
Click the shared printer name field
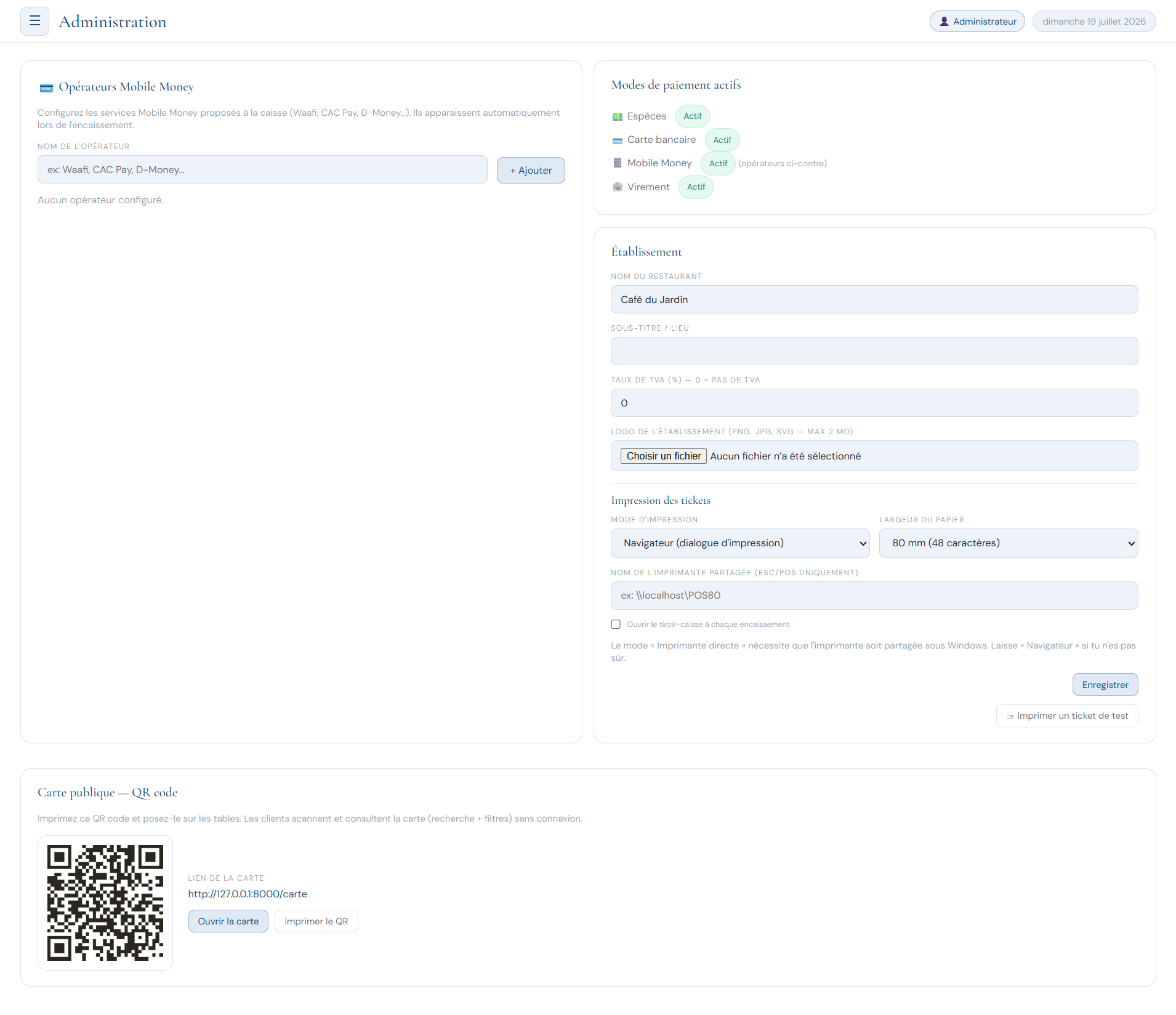pyautogui.click(x=874, y=596)
